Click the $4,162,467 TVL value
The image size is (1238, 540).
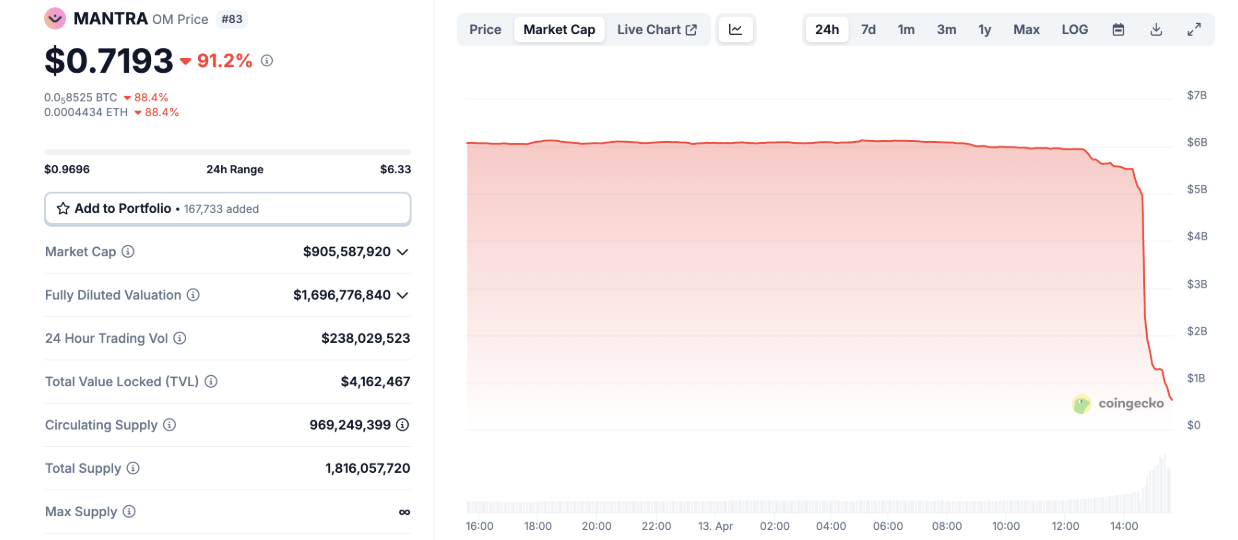pyautogui.click(x=376, y=382)
